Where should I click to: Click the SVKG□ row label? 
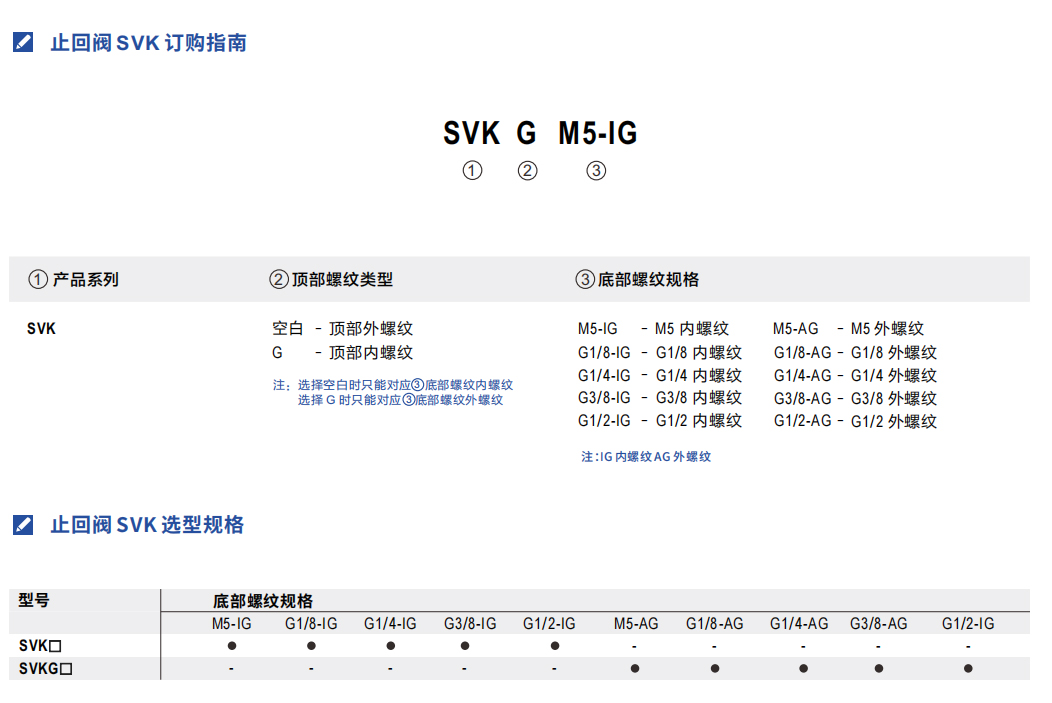pyautogui.click(x=46, y=669)
